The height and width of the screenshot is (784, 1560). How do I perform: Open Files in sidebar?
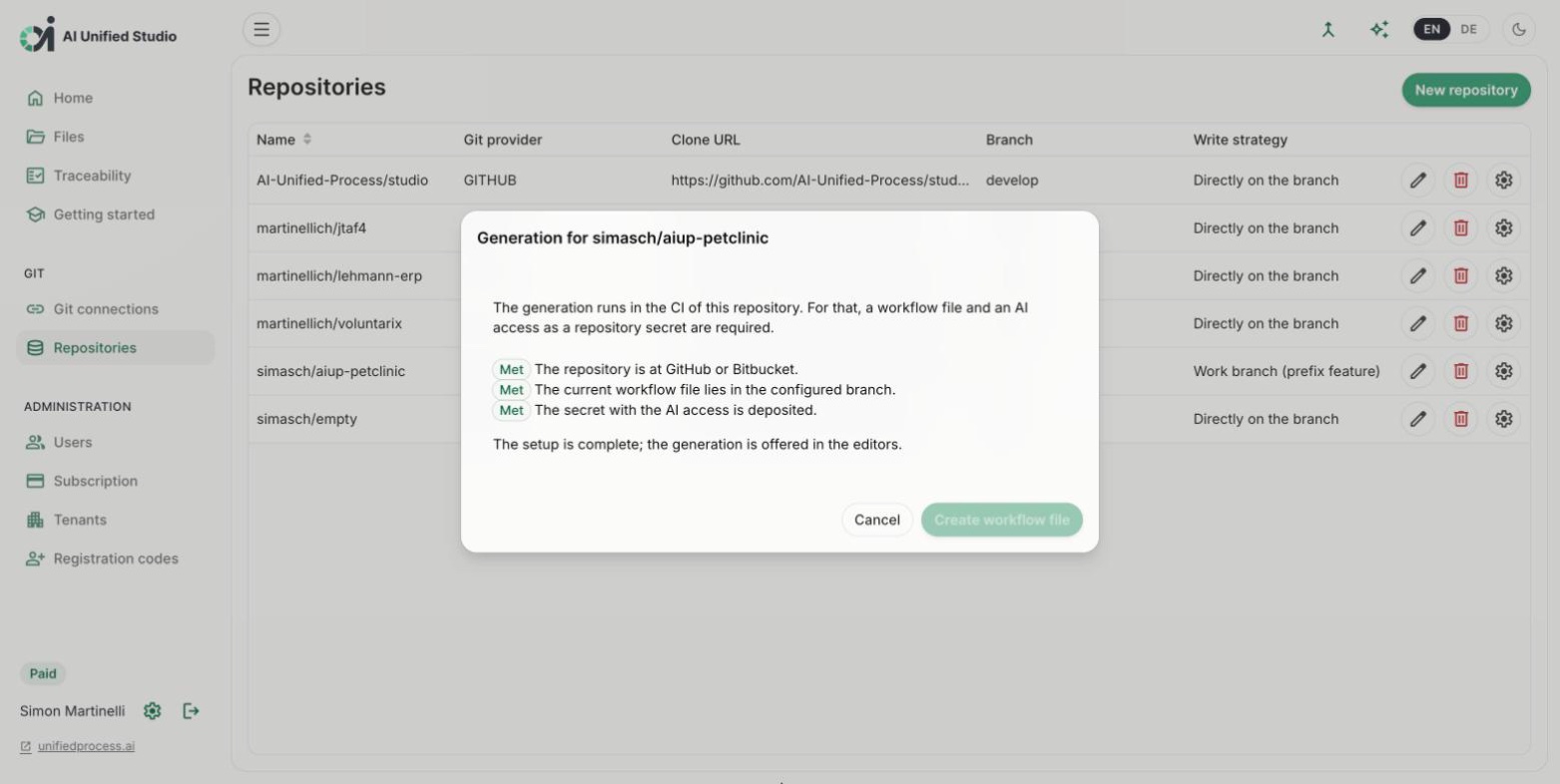tap(115, 137)
